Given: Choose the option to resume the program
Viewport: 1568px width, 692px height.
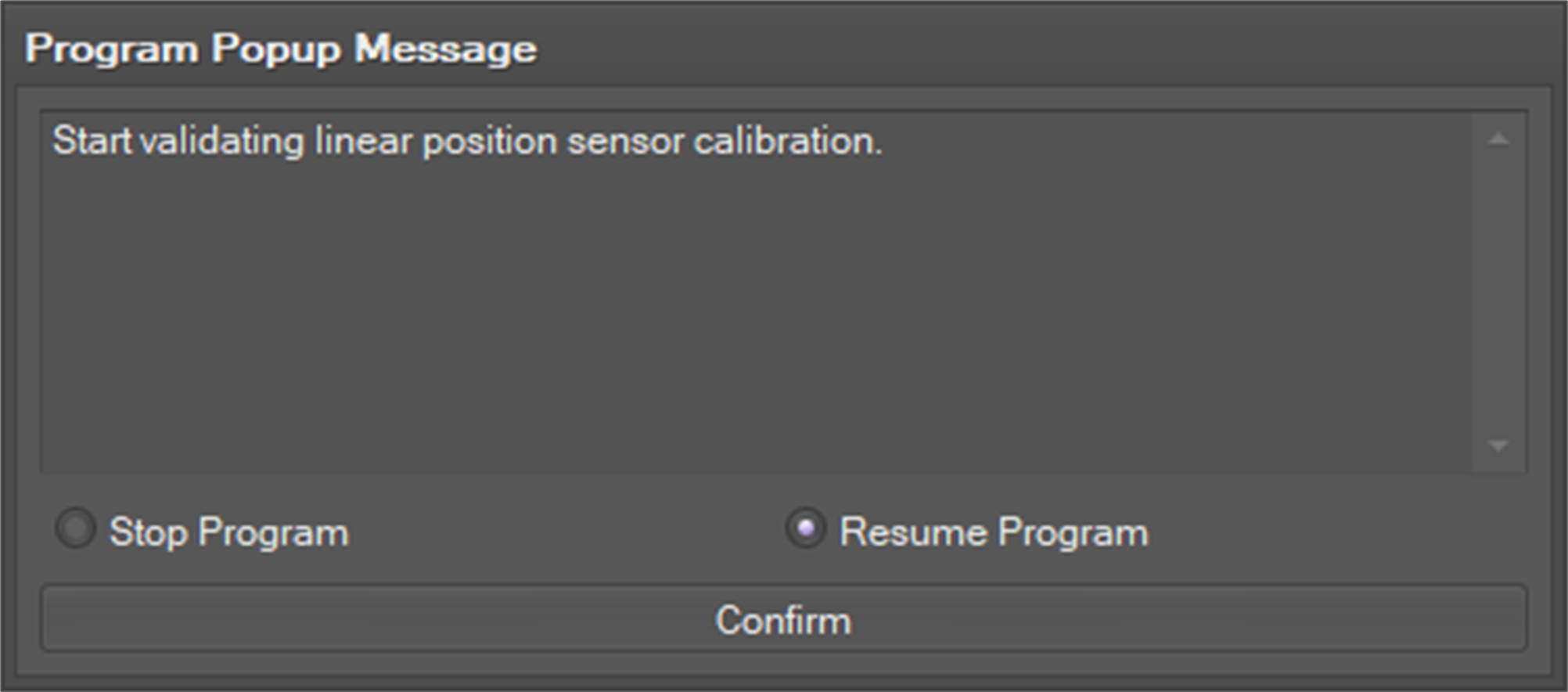Looking at the screenshot, I should pyautogui.click(x=805, y=528).
